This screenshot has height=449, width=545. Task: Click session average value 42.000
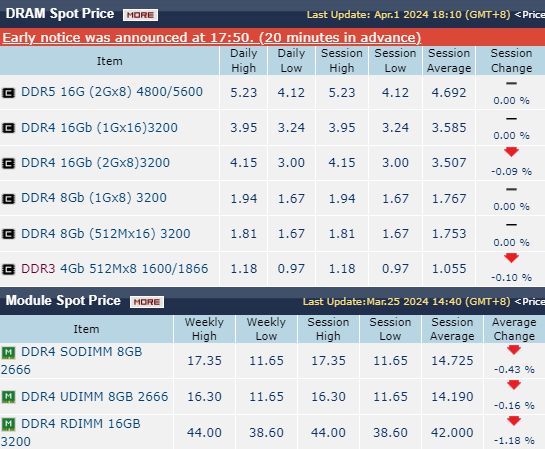pos(452,433)
